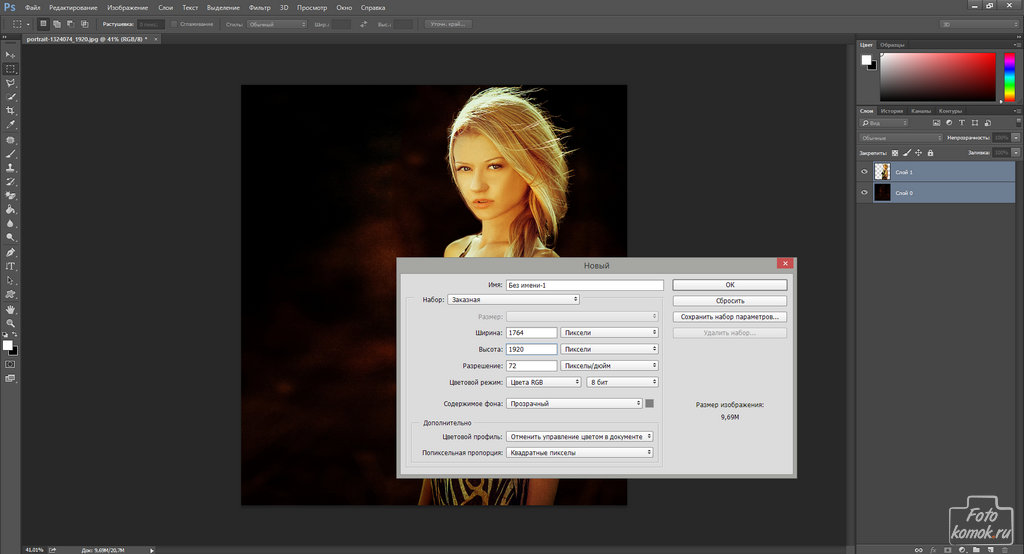Select the Lasso tool
Screen dimensions: 1024x554
tap(11, 83)
